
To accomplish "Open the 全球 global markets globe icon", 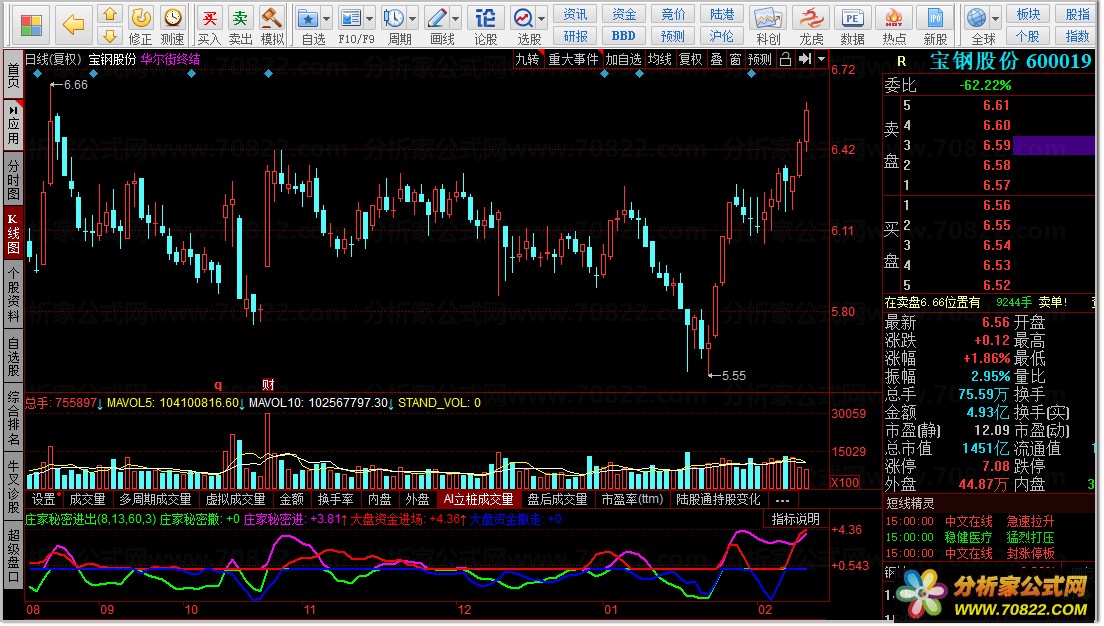I will click(x=977, y=18).
